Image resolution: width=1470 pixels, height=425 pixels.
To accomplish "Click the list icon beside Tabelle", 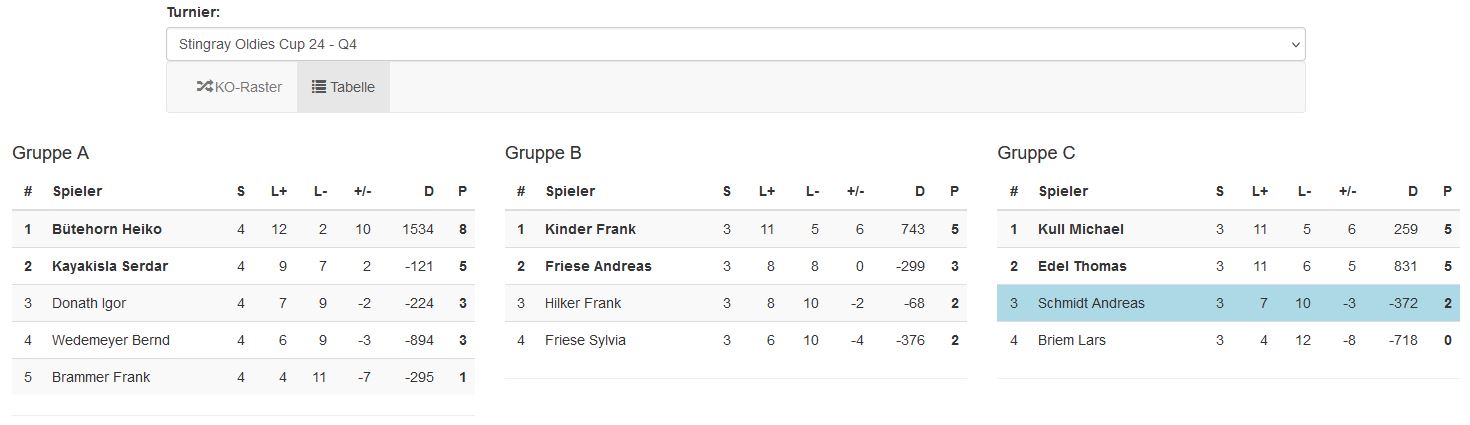I will 319,87.
